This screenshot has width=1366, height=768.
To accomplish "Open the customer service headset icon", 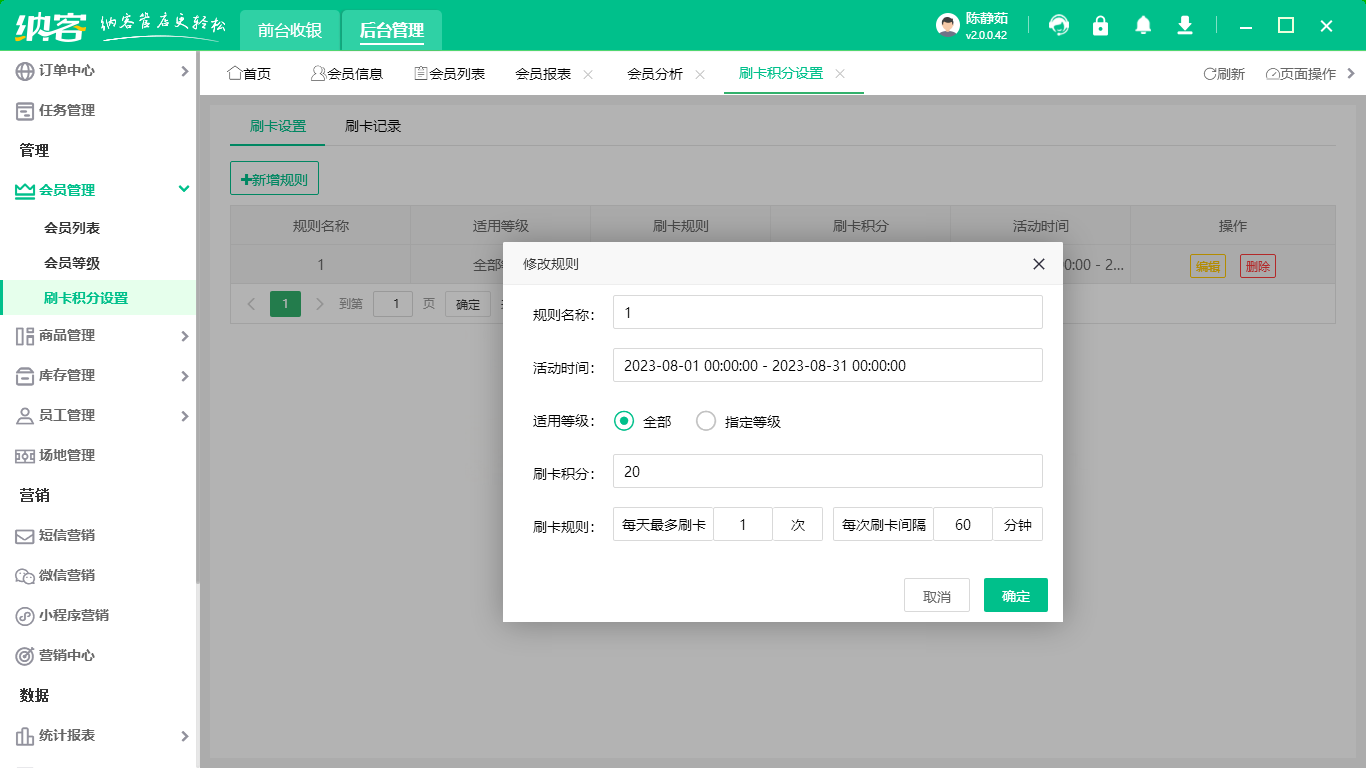I will pyautogui.click(x=1058, y=25).
